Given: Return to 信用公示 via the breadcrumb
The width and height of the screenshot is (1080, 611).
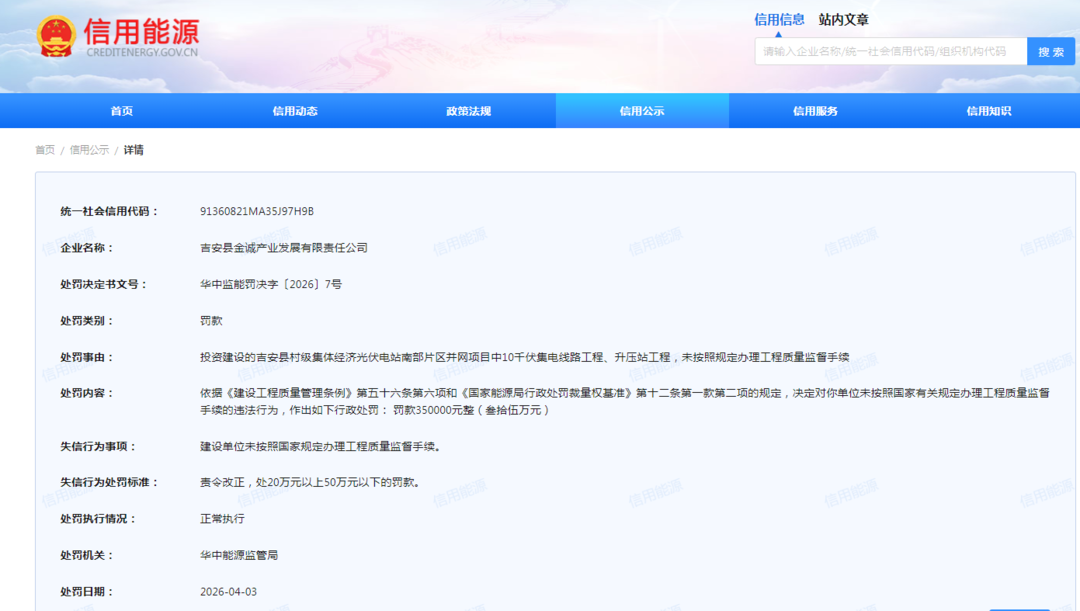Looking at the screenshot, I should [89, 150].
